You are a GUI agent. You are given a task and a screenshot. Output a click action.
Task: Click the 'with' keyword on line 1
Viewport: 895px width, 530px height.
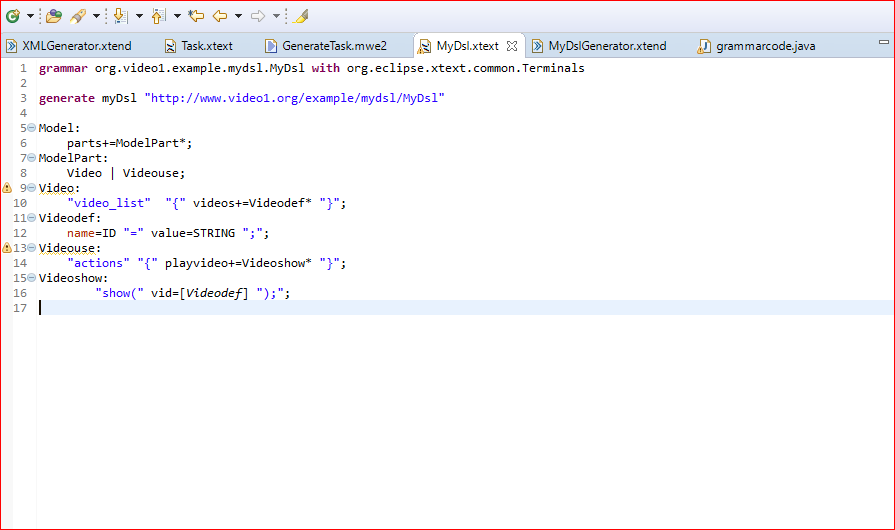(325, 68)
